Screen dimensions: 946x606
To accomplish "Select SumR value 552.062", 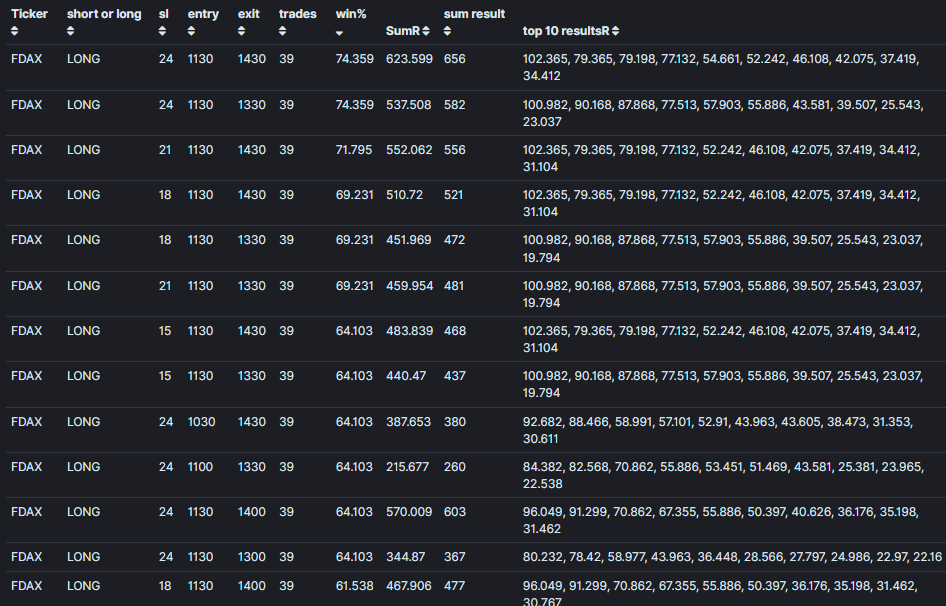I will 409,150.
